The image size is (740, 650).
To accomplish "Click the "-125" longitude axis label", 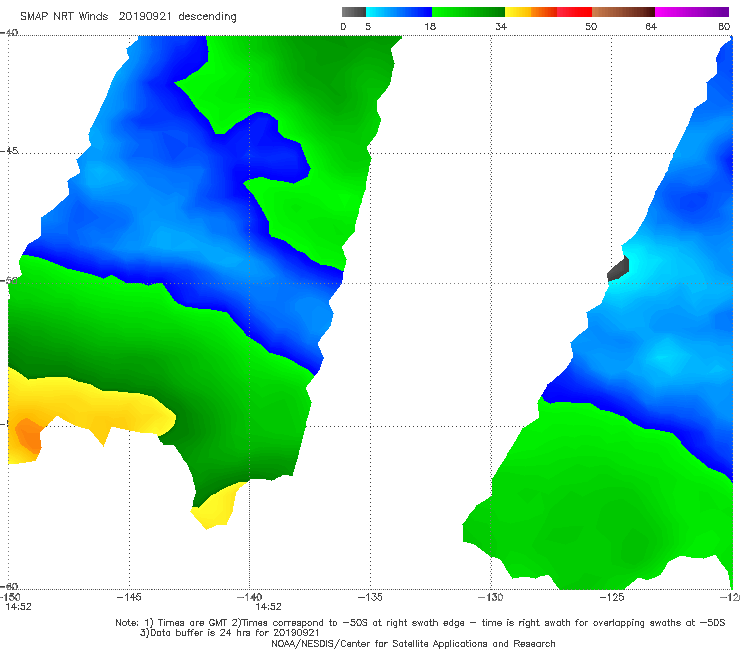I will click(612, 597).
